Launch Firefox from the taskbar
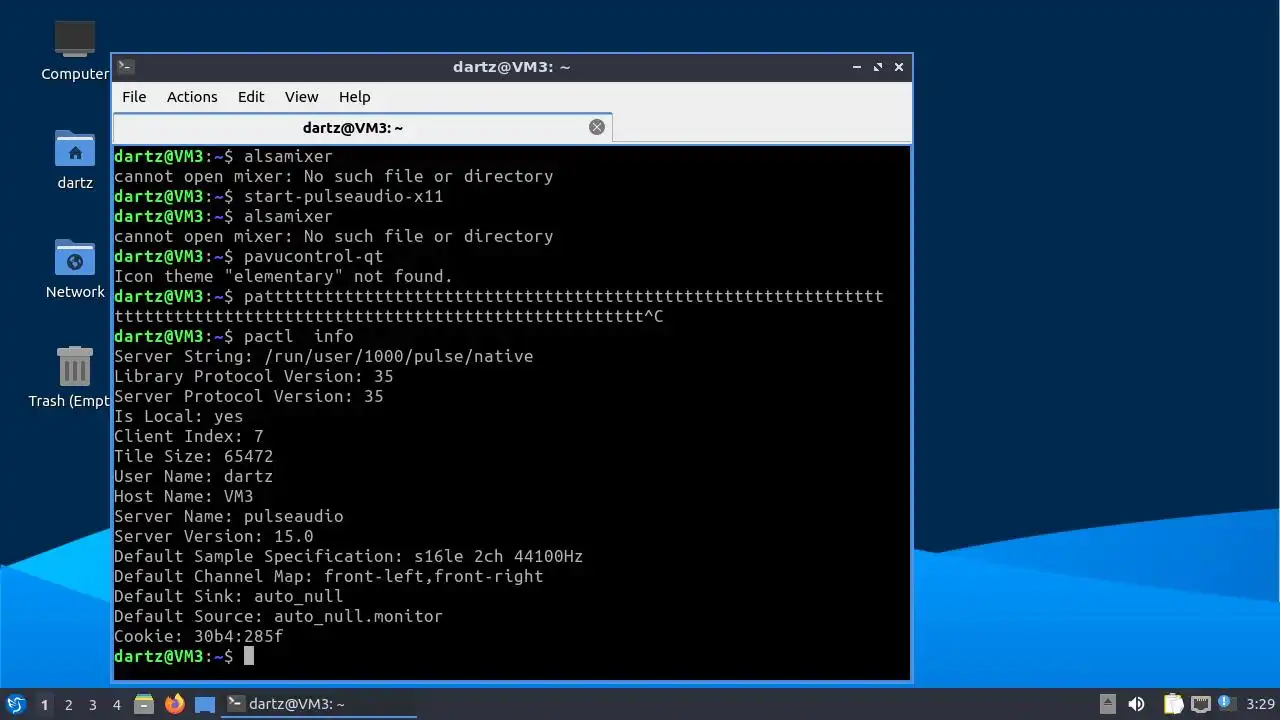This screenshot has width=1280, height=720. pyautogui.click(x=175, y=704)
